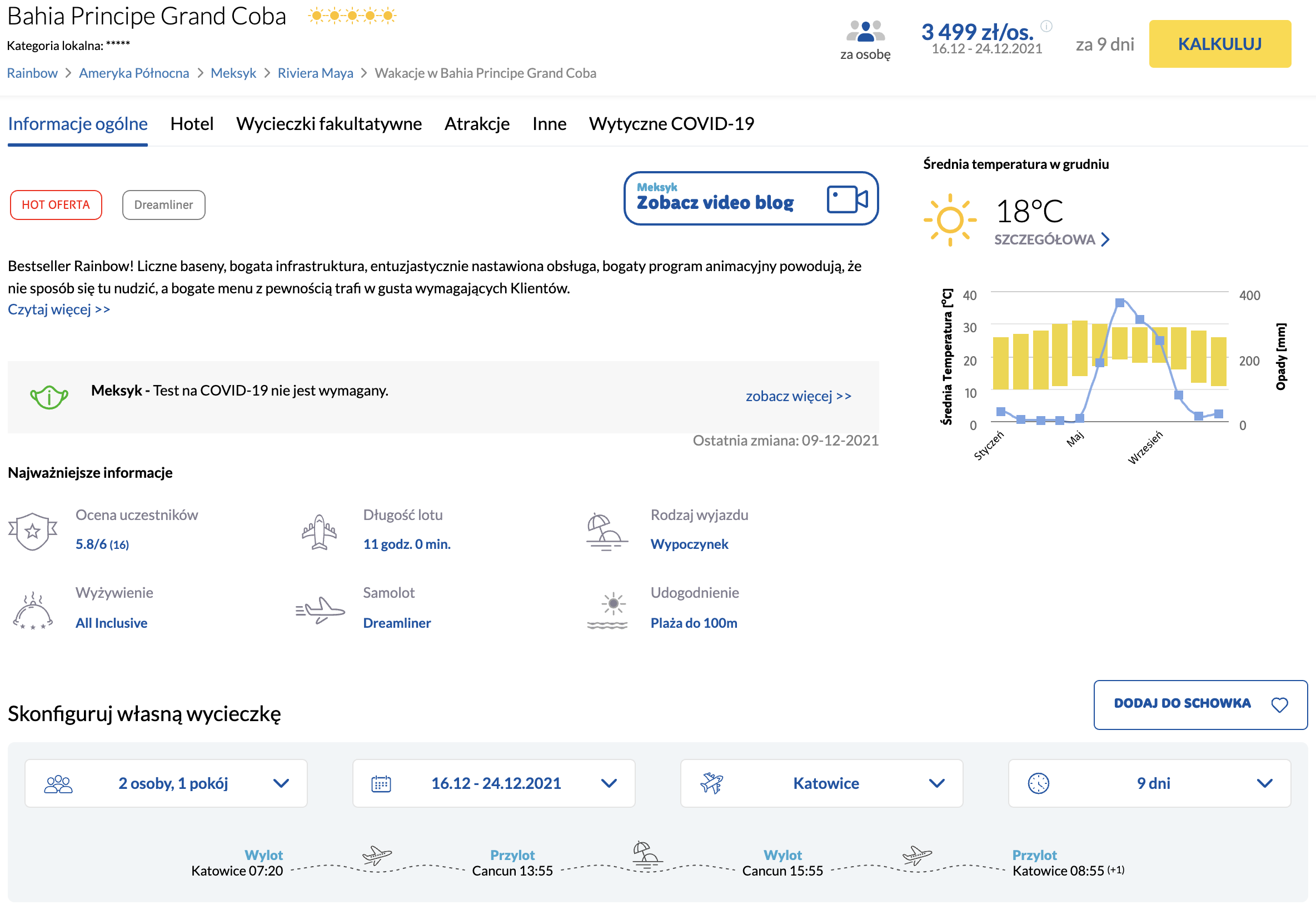Click the Czytaj więcej link
Screen dimensions: 1316x910
click(59, 309)
